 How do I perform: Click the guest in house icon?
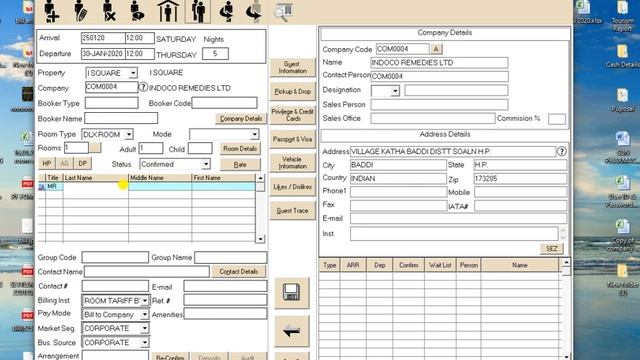point(168,11)
